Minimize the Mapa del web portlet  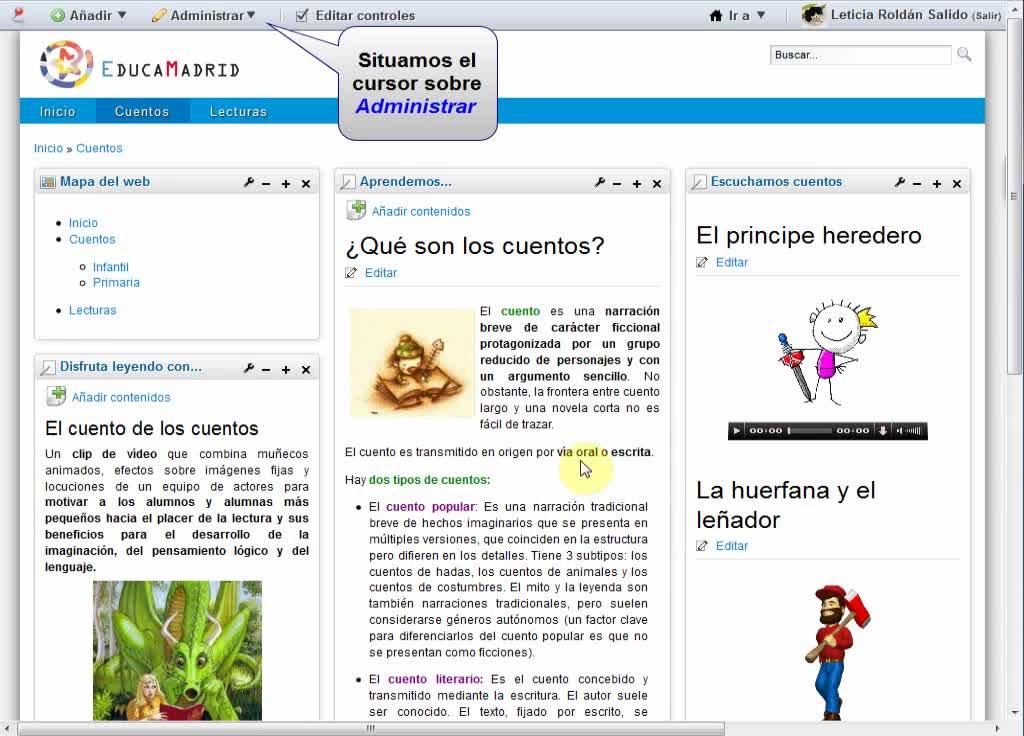point(266,184)
